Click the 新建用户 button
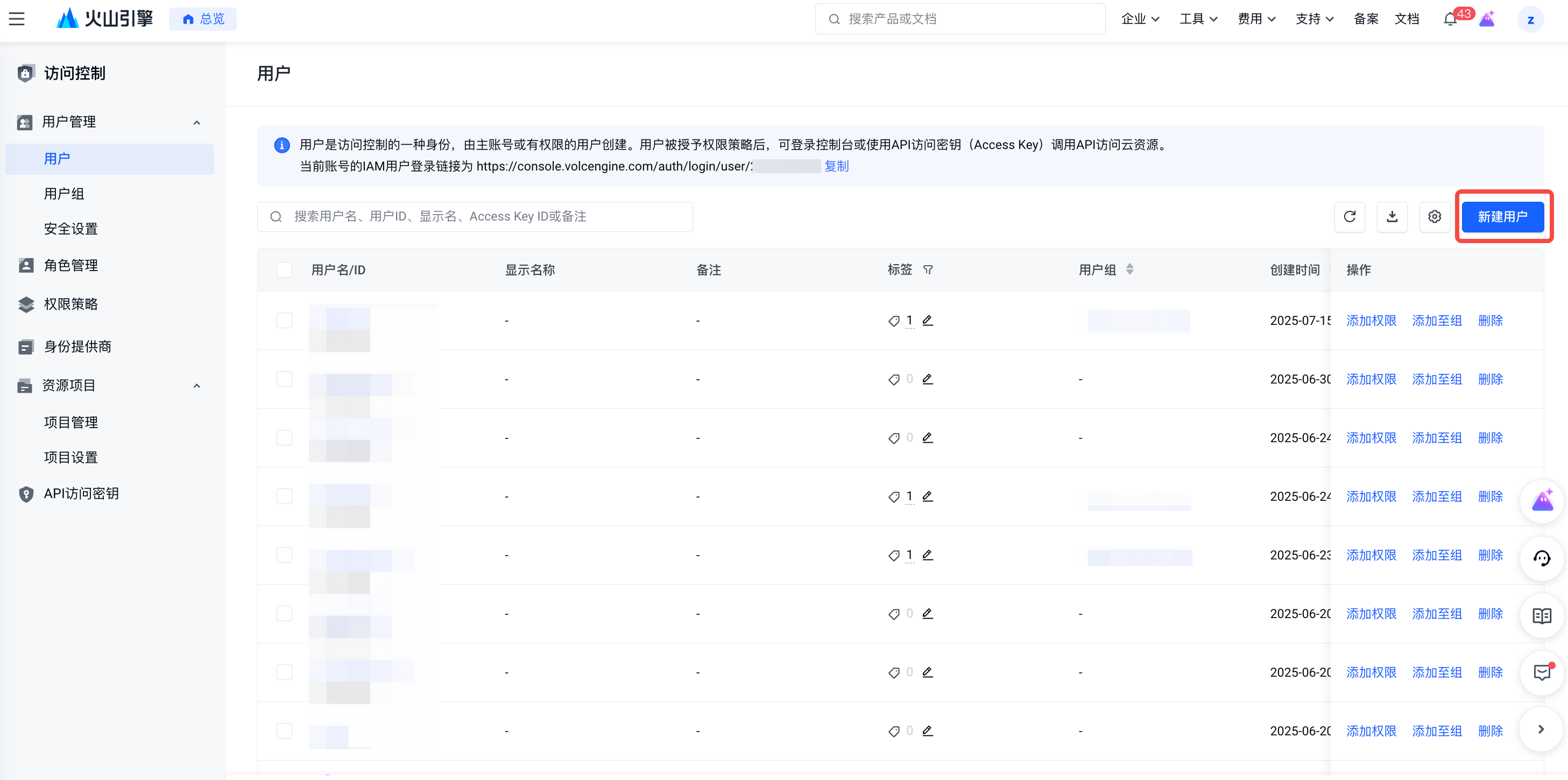The width and height of the screenshot is (1568, 780). [x=1502, y=217]
